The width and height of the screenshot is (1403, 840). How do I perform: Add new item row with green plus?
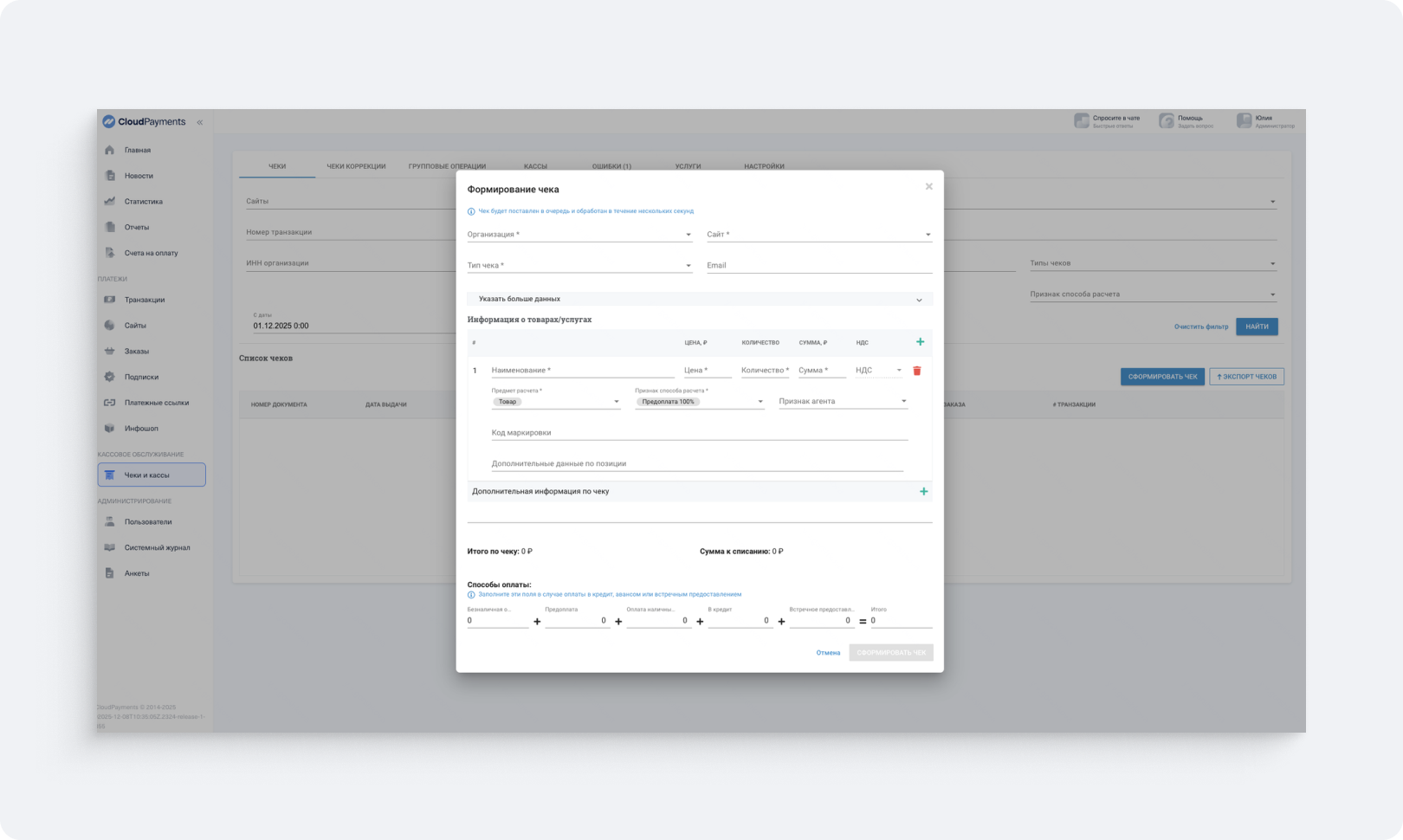tap(920, 342)
